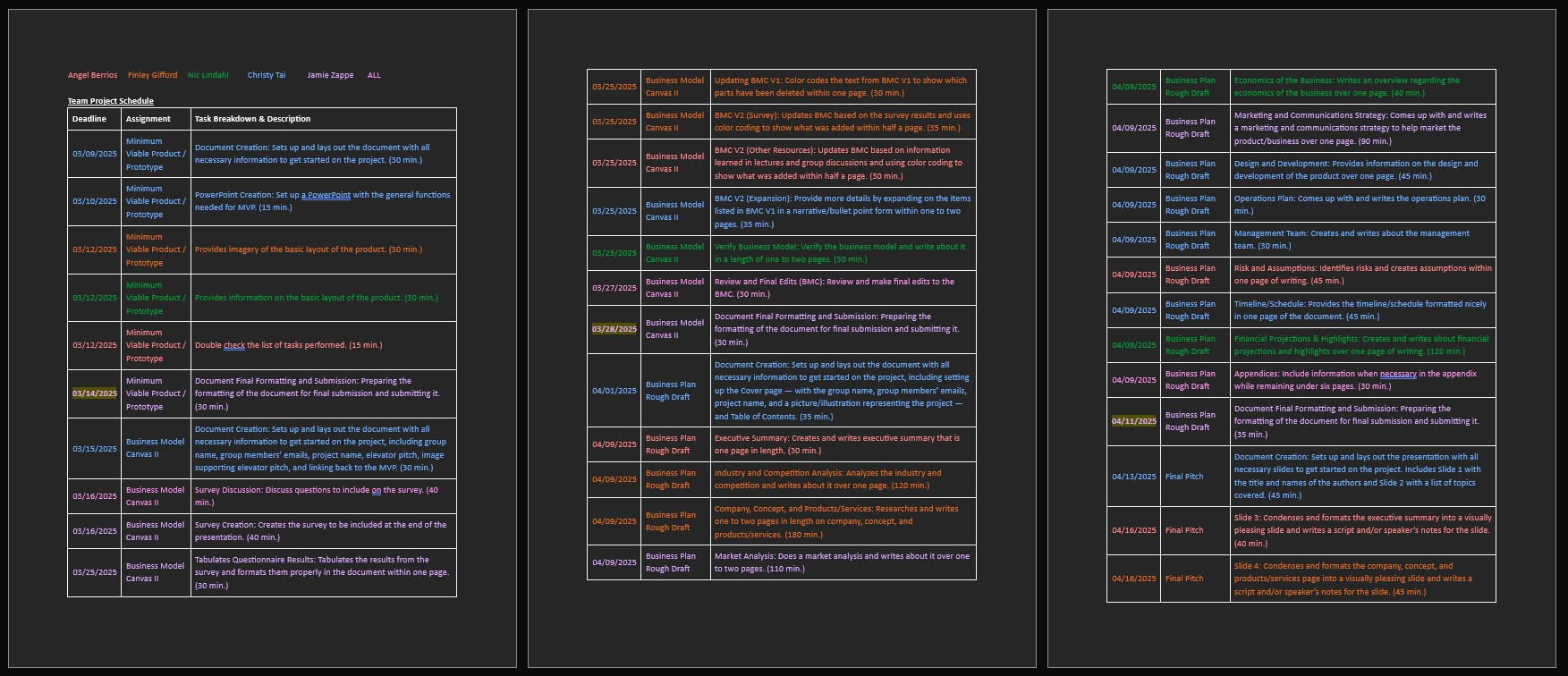Select the Deadline column header
1568x676 pixels.
pos(89,119)
